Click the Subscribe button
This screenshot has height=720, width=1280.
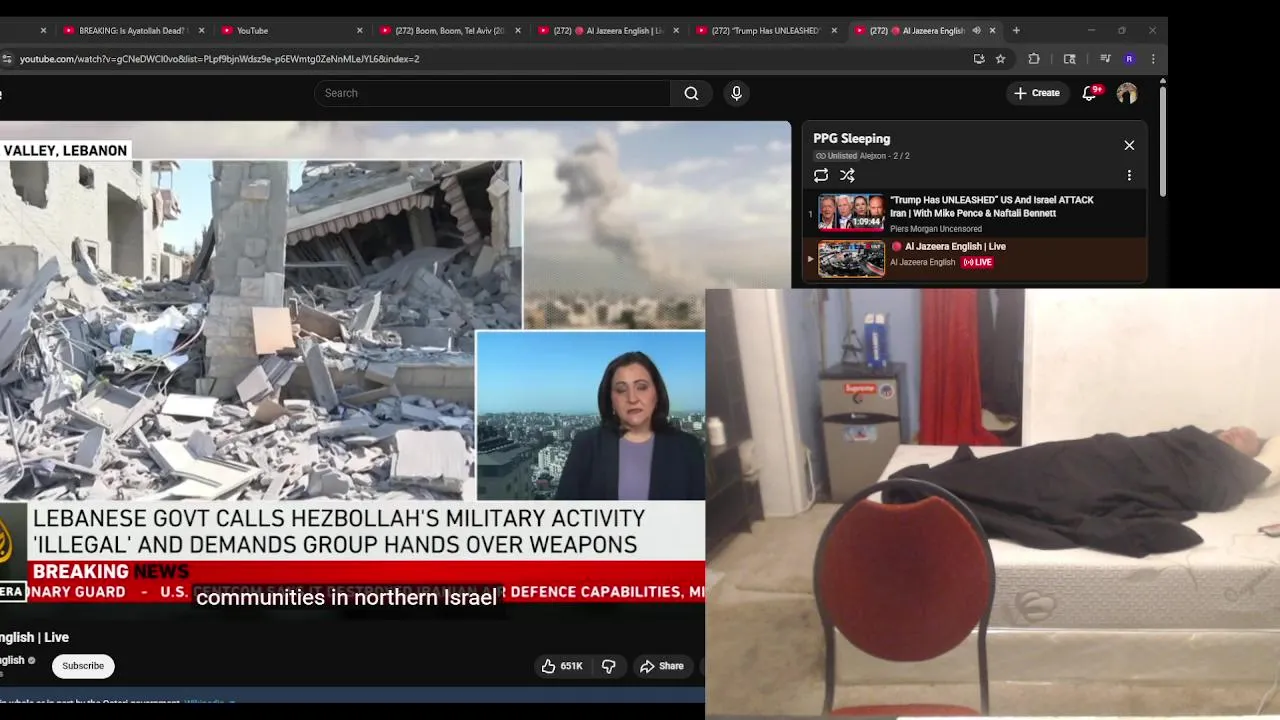click(x=83, y=666)
